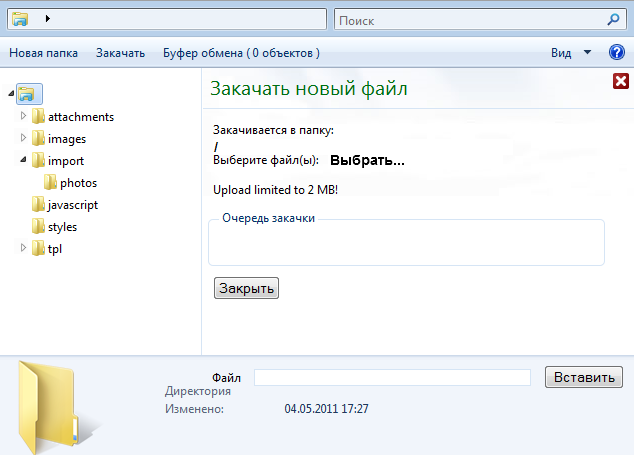
Task: Select the images folder
Action: (67, 139)
